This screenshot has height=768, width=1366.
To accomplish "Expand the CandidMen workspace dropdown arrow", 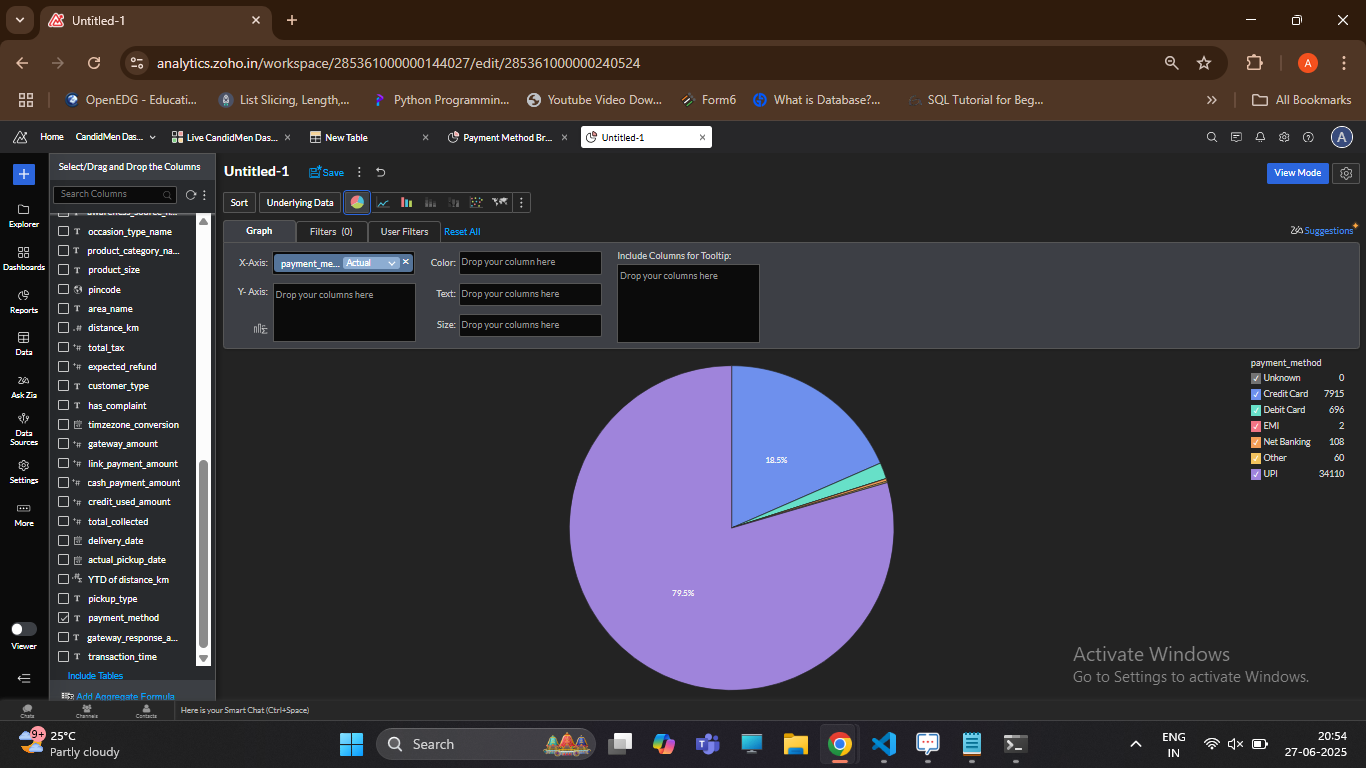I will [x=153, y=137].
